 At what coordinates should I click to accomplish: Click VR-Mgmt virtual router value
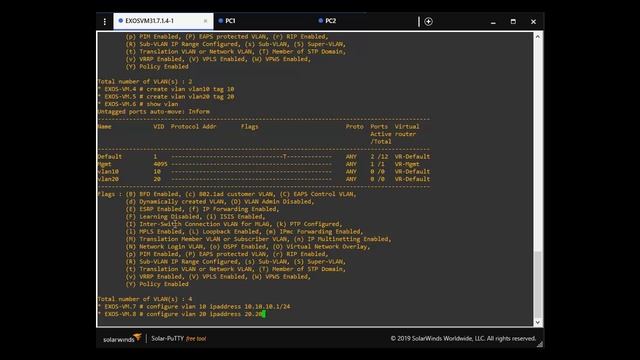407,164
